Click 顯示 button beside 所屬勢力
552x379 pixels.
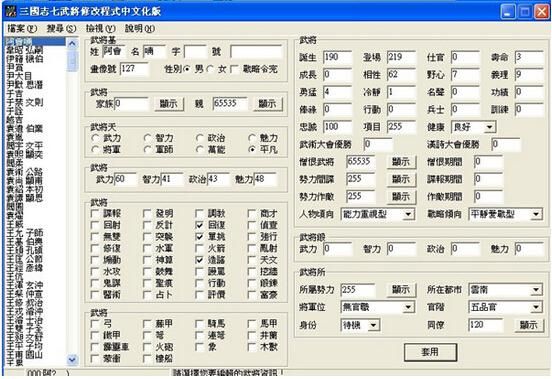[401, 290]
